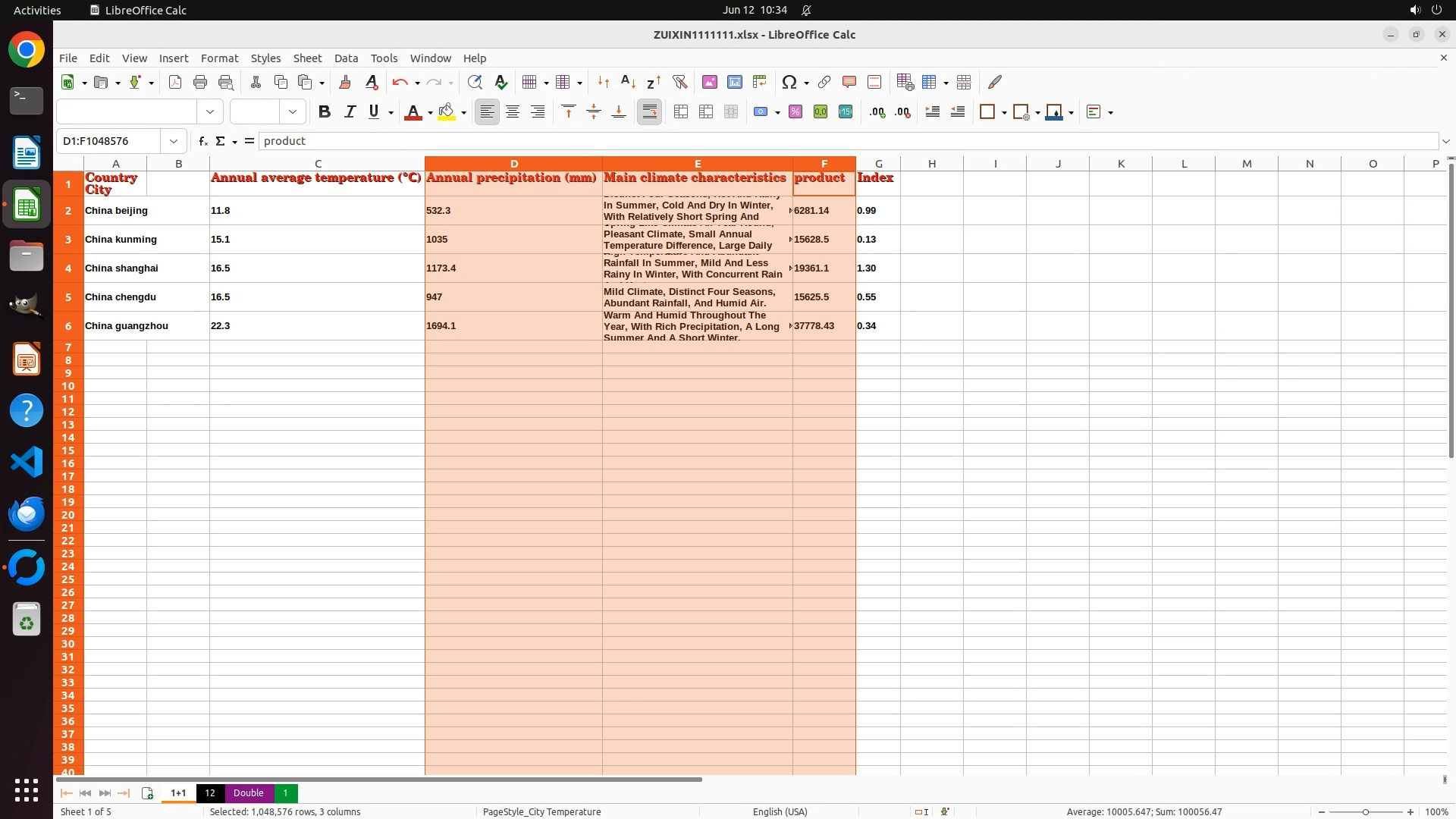Click the Sort Ascending icon
This screenshot has width=1456, height=819.
coord(628,82)
